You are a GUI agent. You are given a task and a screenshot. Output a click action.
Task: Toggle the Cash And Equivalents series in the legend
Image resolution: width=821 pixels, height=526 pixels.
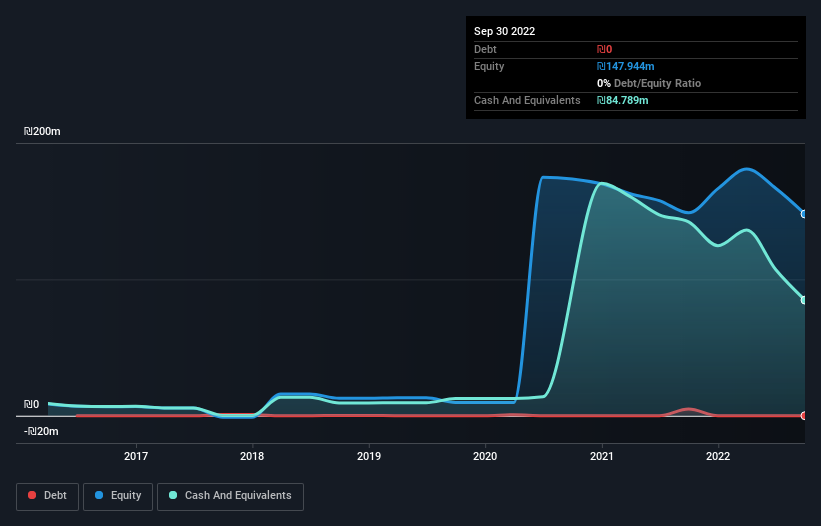click(230, 496)
